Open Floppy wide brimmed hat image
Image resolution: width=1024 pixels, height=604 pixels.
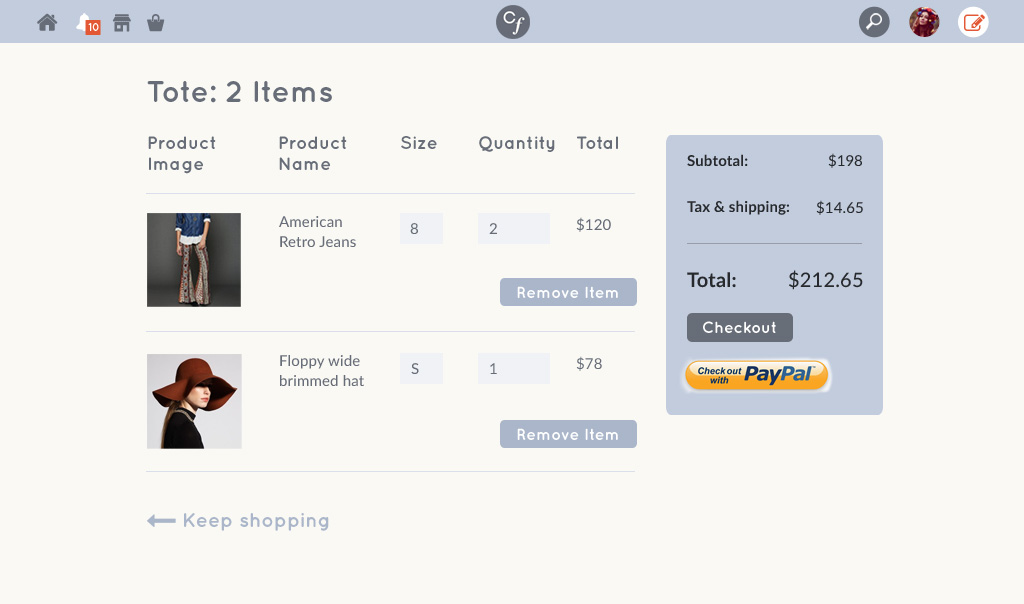(x=194, y=401)
